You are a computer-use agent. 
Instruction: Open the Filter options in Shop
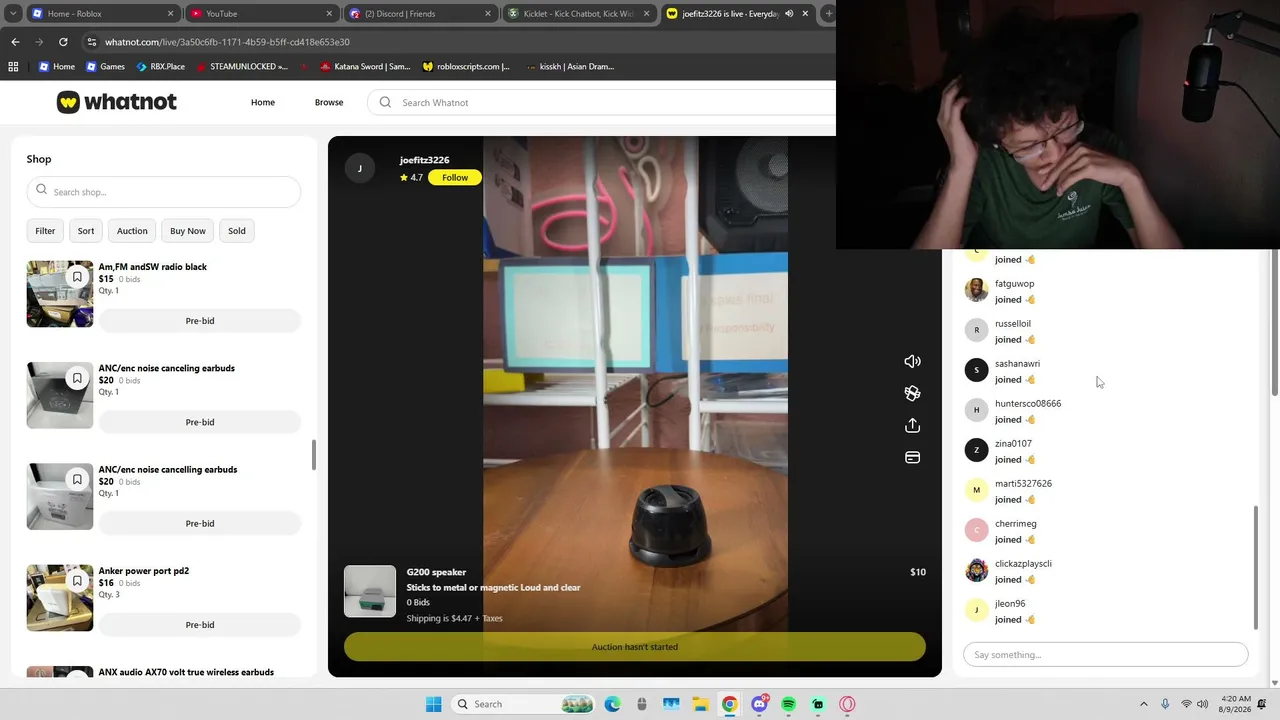pyautogui.click(x=45, y=231)
